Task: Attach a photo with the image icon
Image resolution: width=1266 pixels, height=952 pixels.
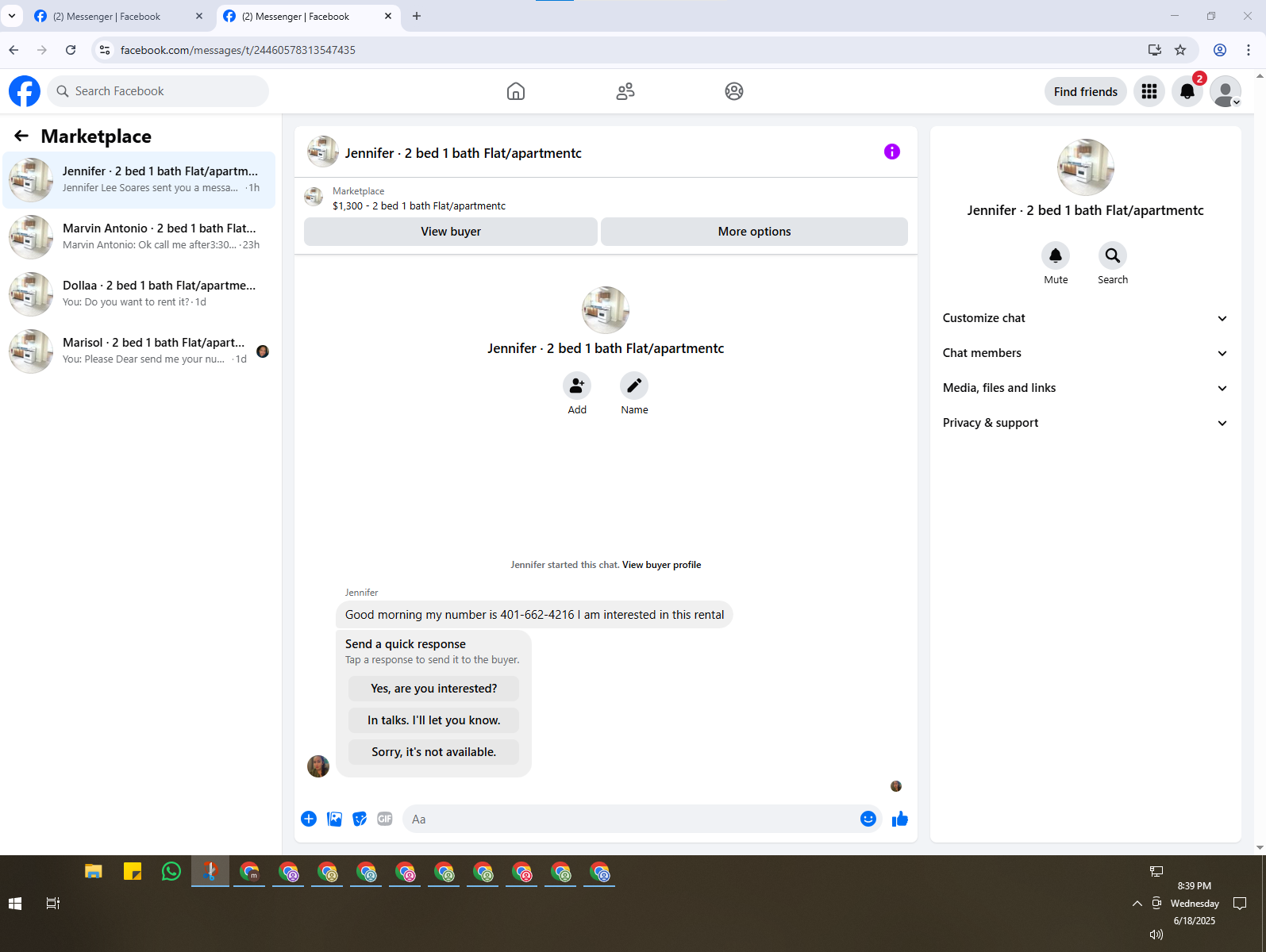Action: [x=335, y=819]
